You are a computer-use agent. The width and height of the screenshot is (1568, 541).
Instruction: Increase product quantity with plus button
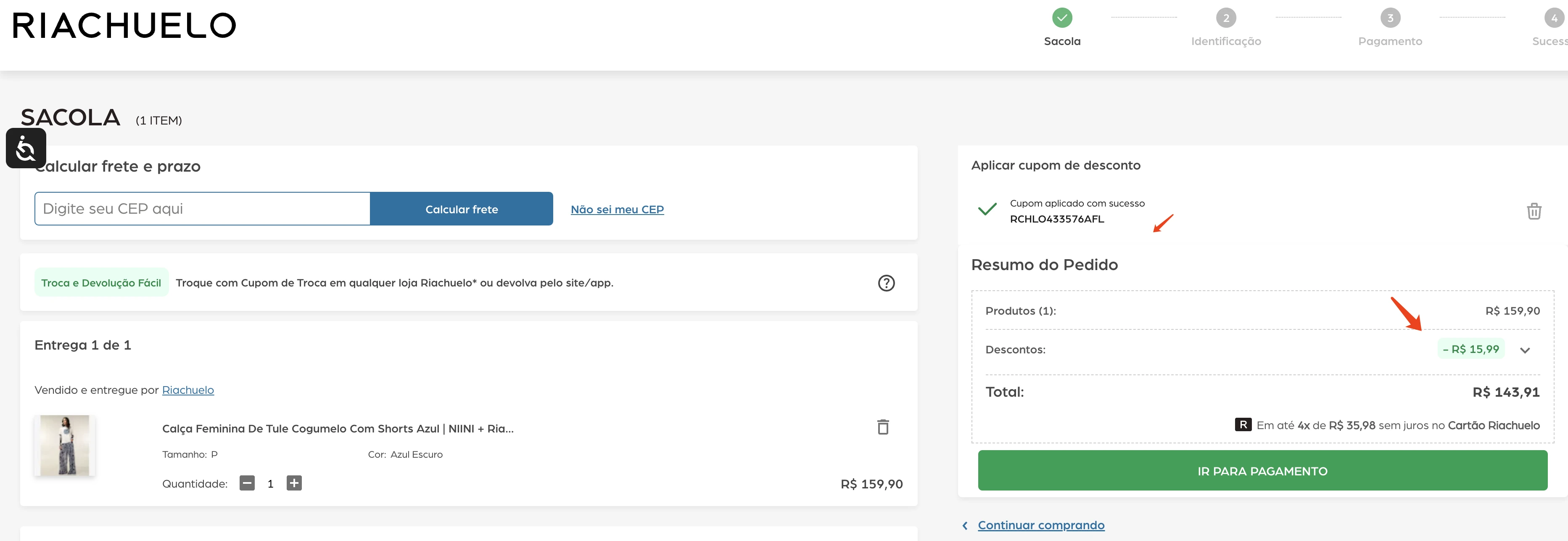point(294,483)
